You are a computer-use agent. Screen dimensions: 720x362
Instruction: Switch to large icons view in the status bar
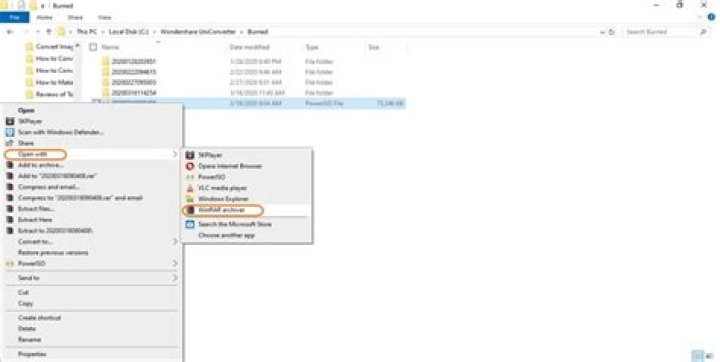point(710,356)
